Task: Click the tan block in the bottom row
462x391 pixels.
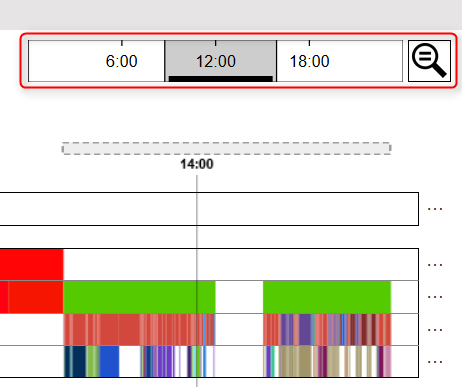Action: (x=305, y=362)
